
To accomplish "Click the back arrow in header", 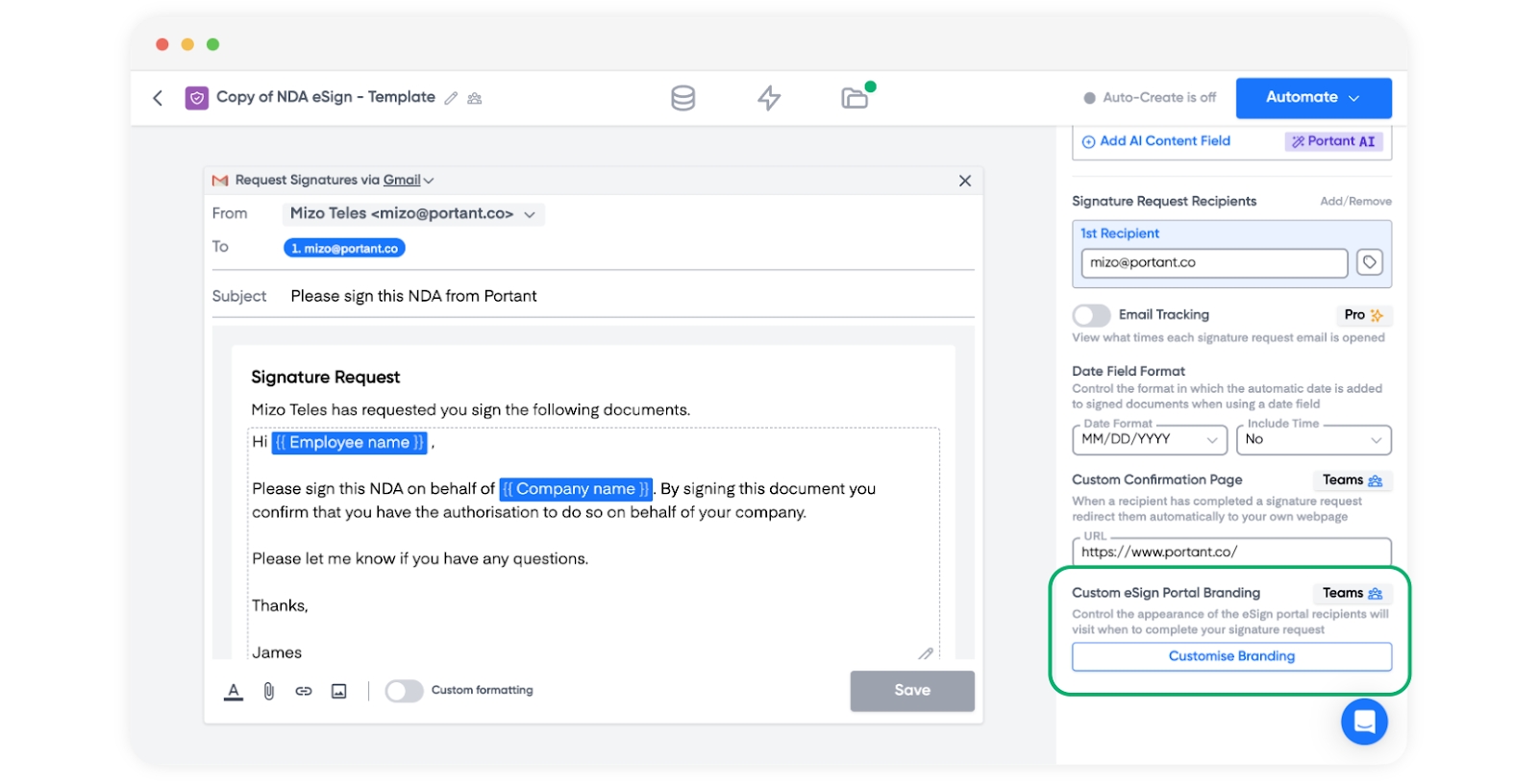I will (158, 98).
